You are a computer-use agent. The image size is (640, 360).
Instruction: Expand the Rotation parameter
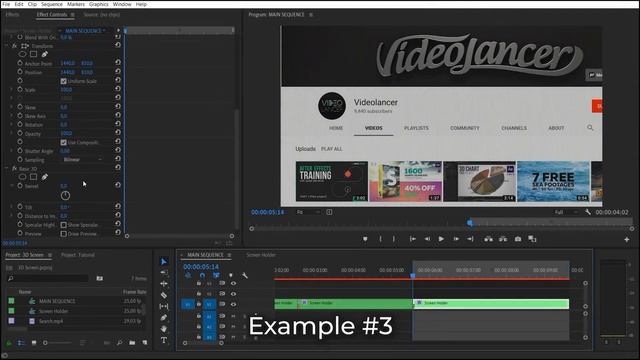(x=11, y=124)
